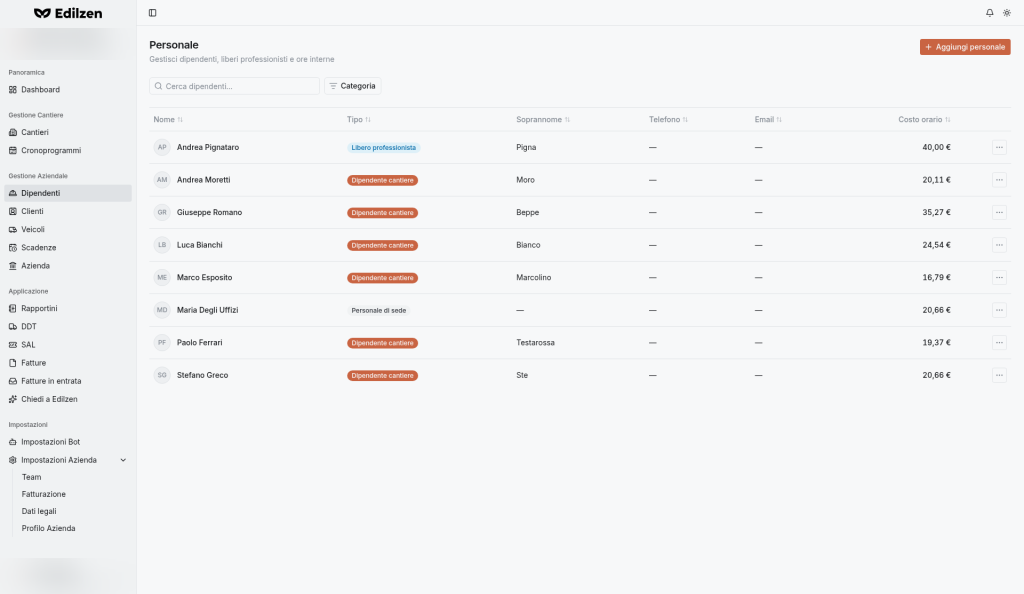Switch theme with the sun icon
1024x594 pixels.
tap(1006, 13)
